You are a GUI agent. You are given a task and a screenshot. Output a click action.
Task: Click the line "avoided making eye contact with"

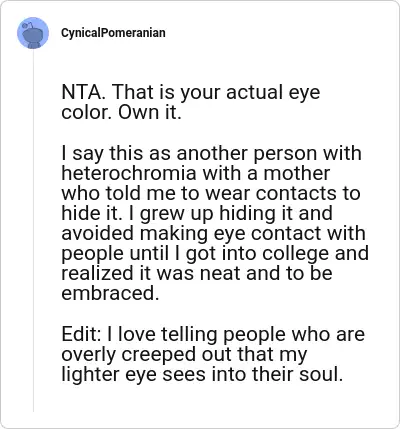[x=214, y=233]
